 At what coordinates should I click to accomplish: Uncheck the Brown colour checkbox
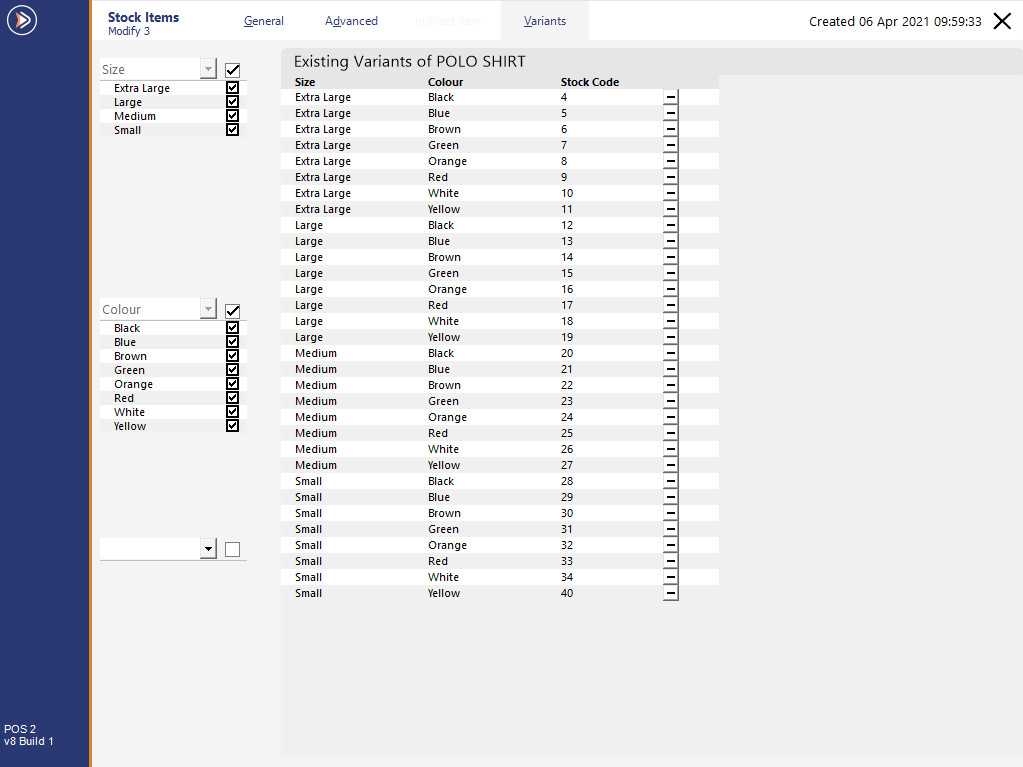pyautogui.click(x=232, y=355)
